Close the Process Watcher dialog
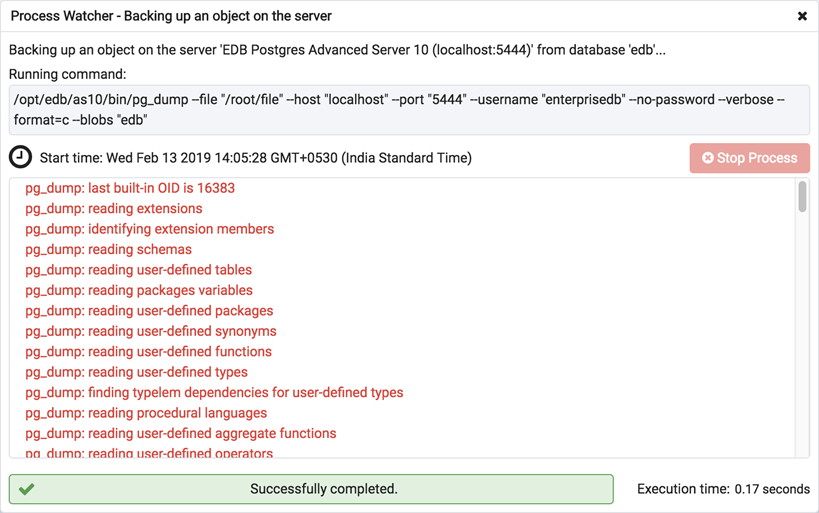819x513 pixels. click(802, 17)
